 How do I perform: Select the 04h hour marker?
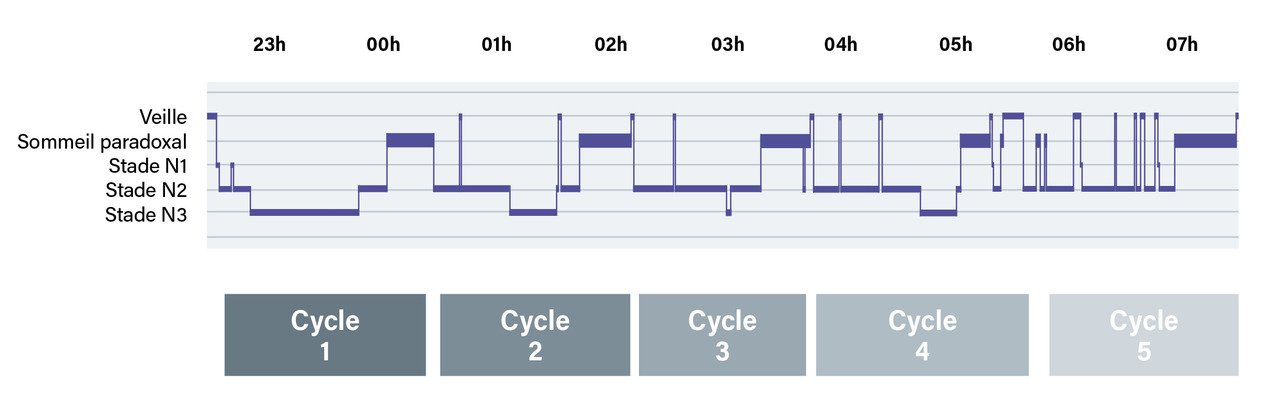[840, 45]
